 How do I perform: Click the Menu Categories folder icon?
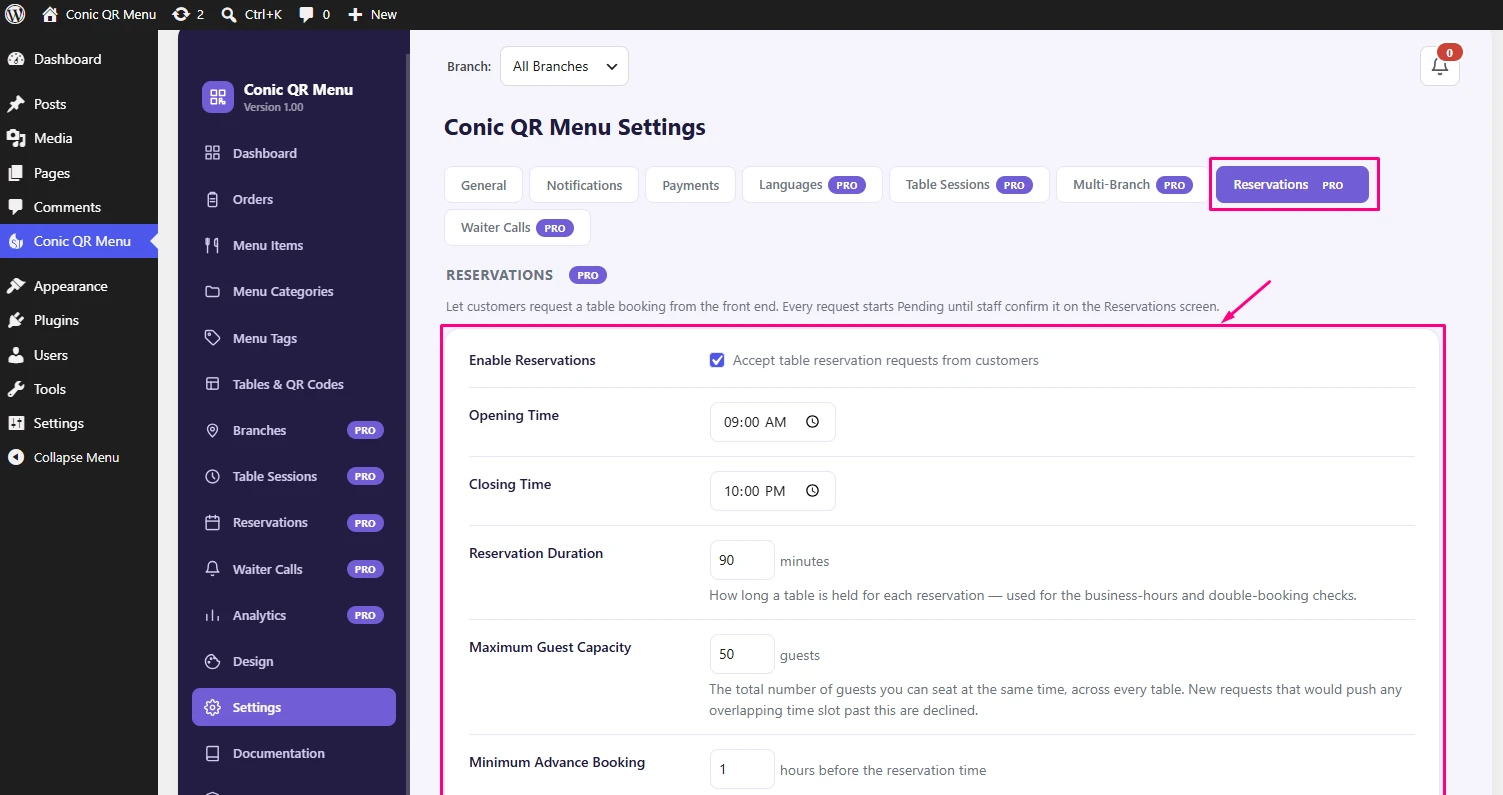(212, 292)
